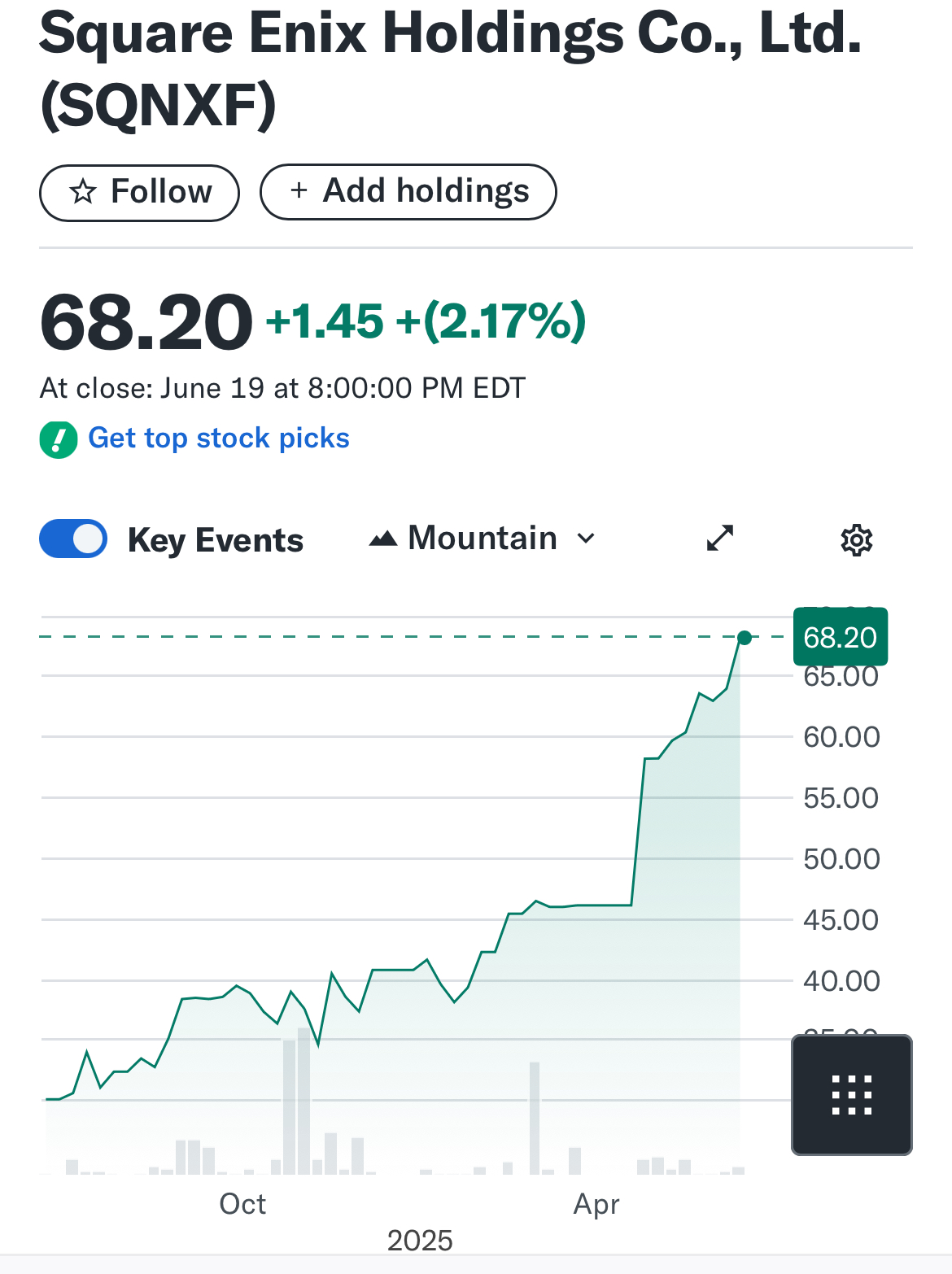
Task: Click the At close June 19 timestamp
Action: coord(282,388)
